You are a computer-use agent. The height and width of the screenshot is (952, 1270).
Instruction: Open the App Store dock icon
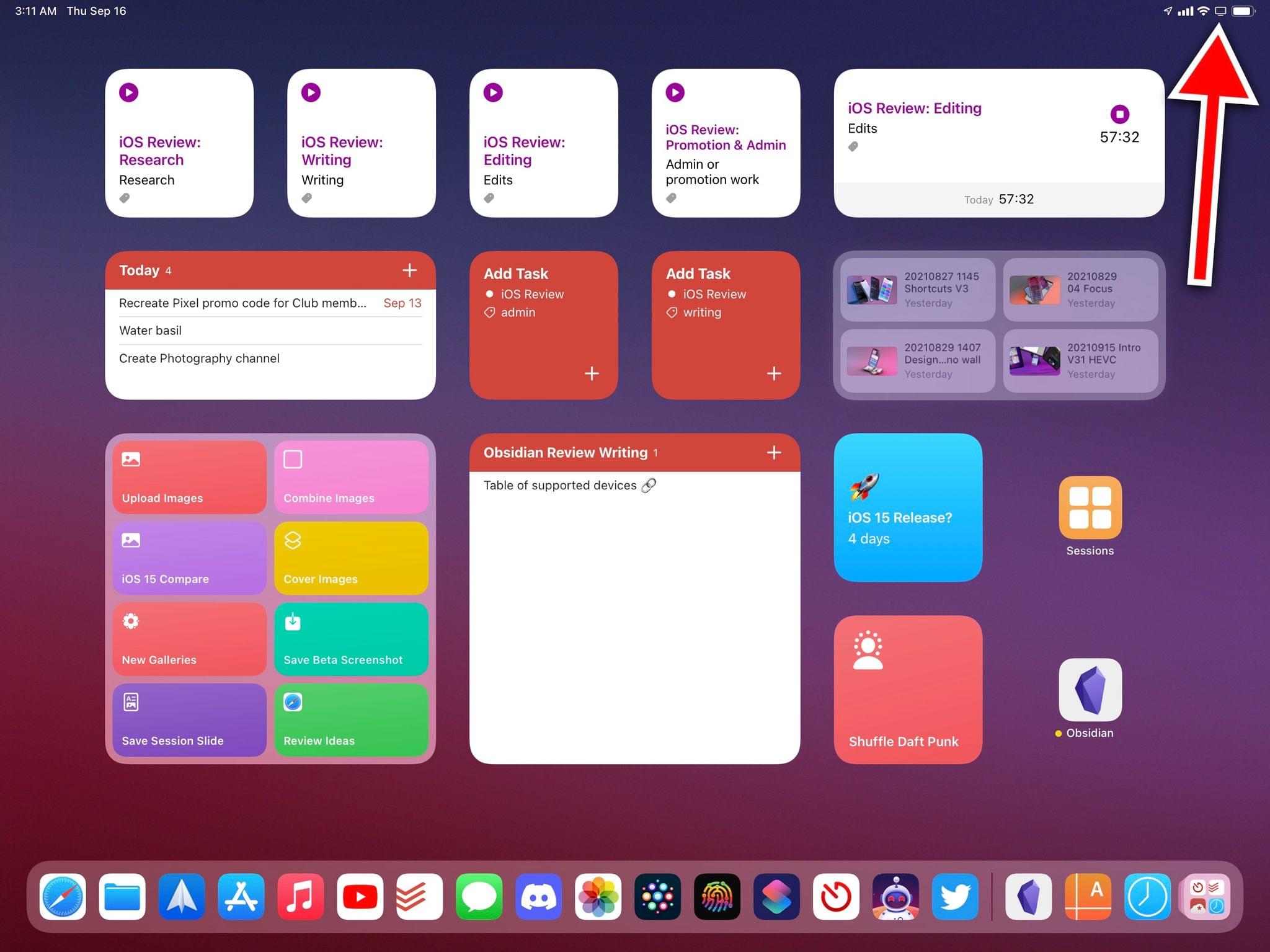click(x=241, y=897)
